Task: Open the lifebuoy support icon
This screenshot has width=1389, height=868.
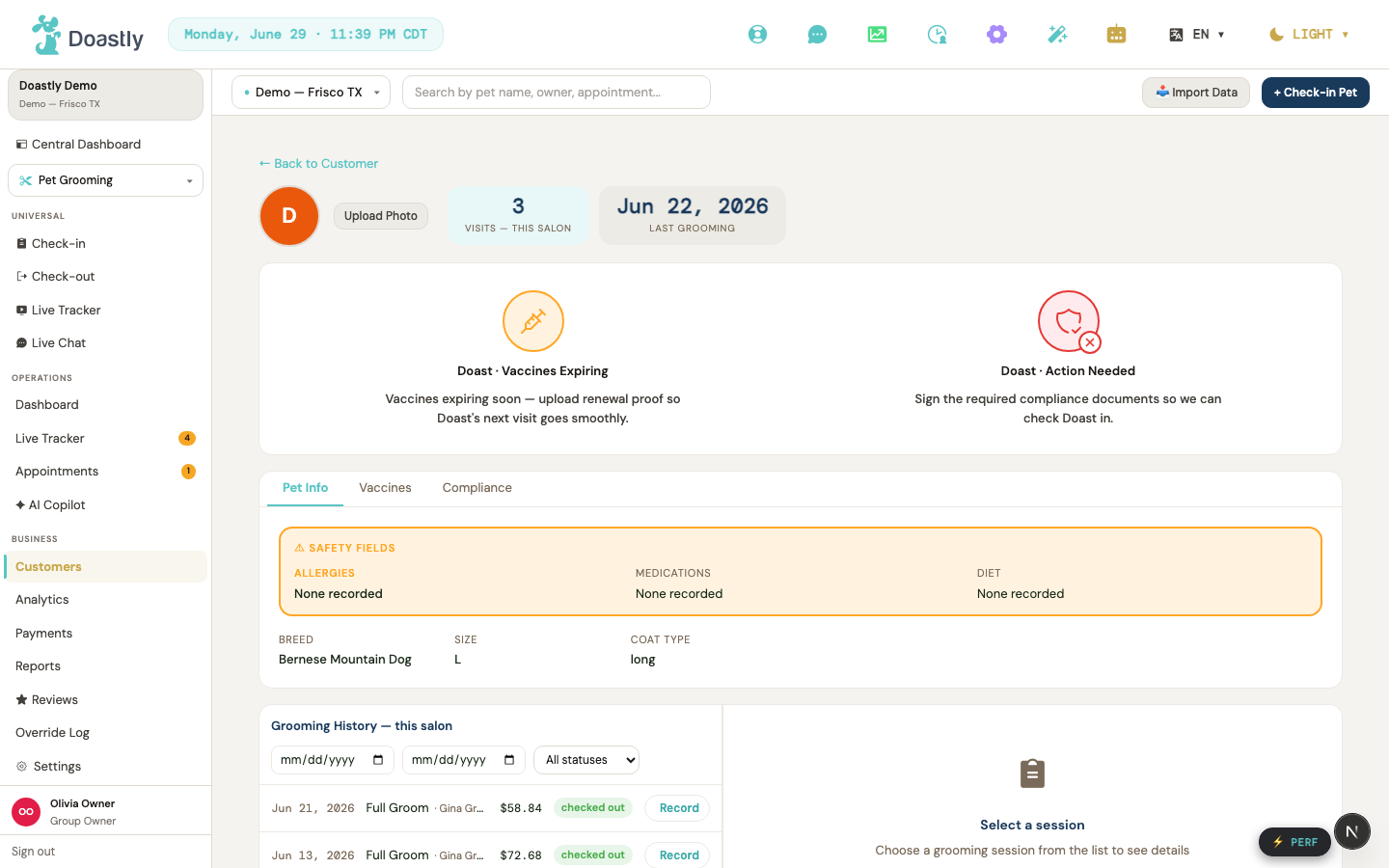Action: (x=758, y=35)
